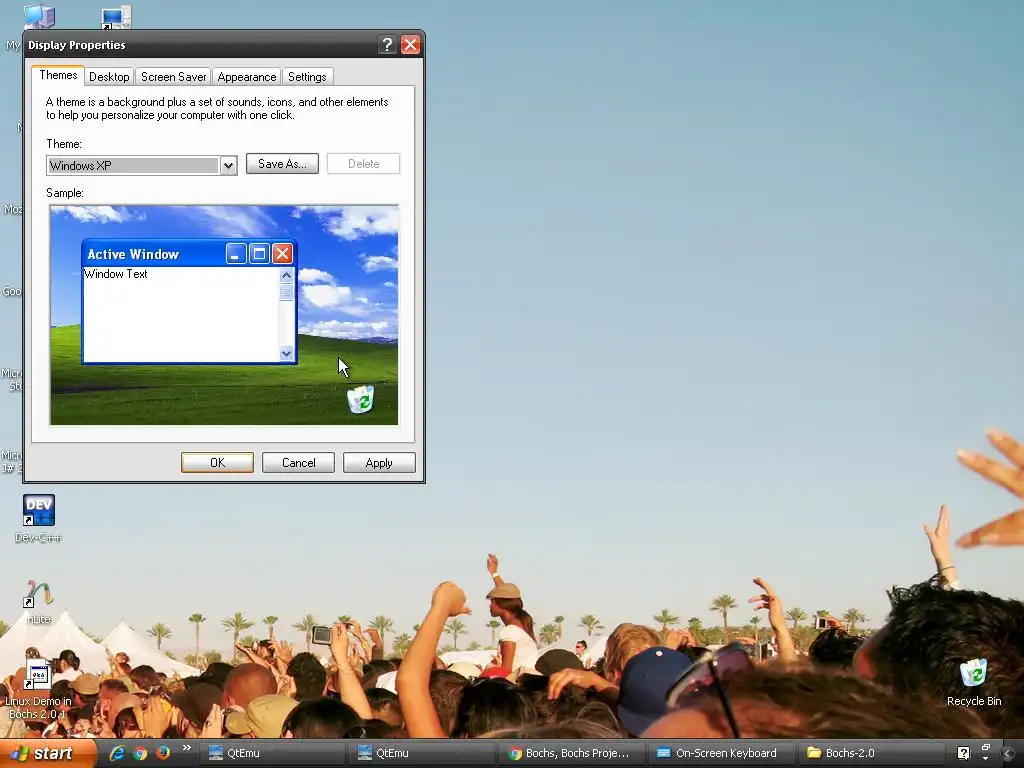Click the restore-window tray icon
Image resolution: width=1024 pixels, height=768 pixels.
[986, 748]
